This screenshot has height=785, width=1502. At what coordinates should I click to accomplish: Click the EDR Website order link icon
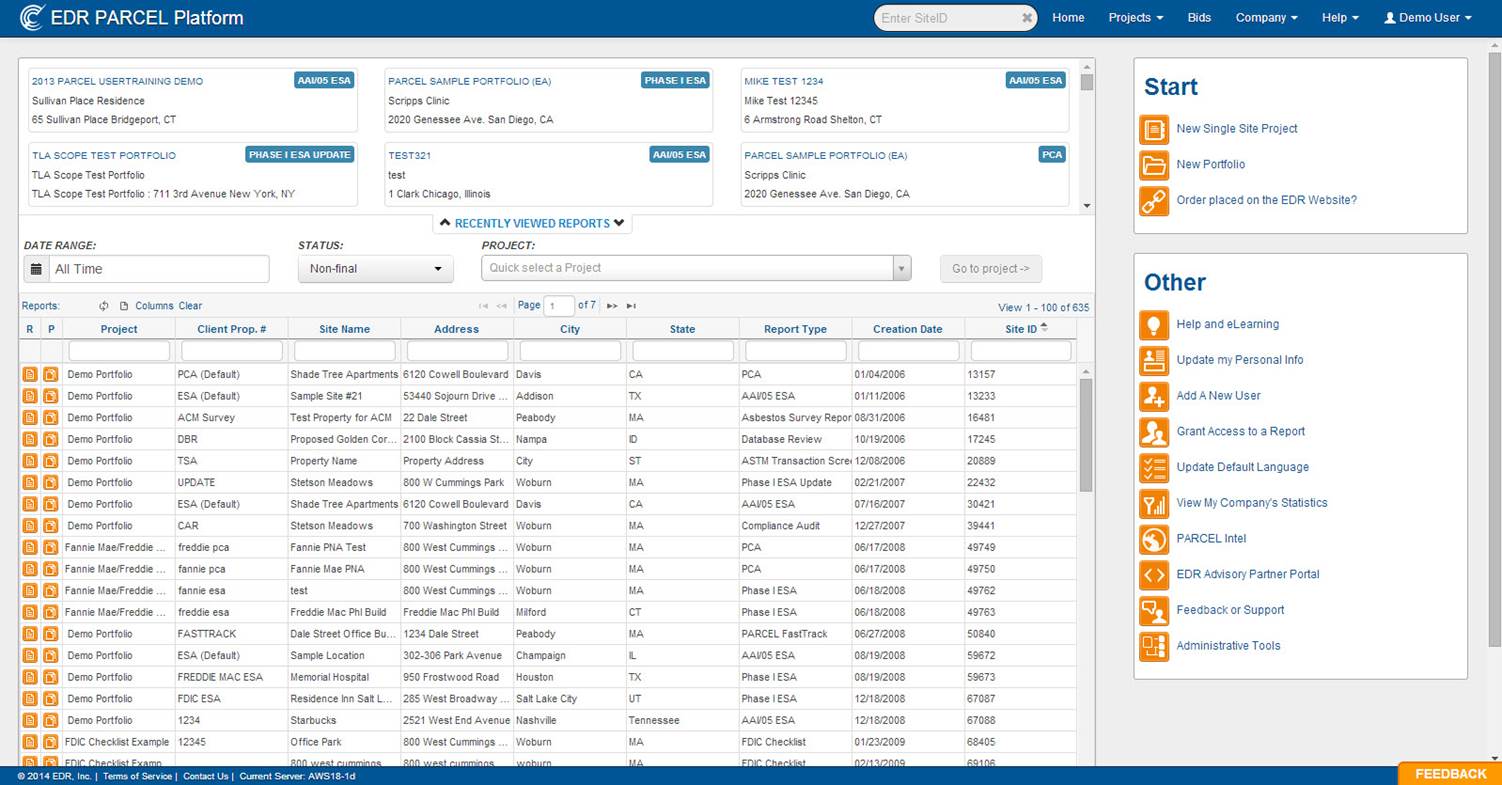point(1154,201)
